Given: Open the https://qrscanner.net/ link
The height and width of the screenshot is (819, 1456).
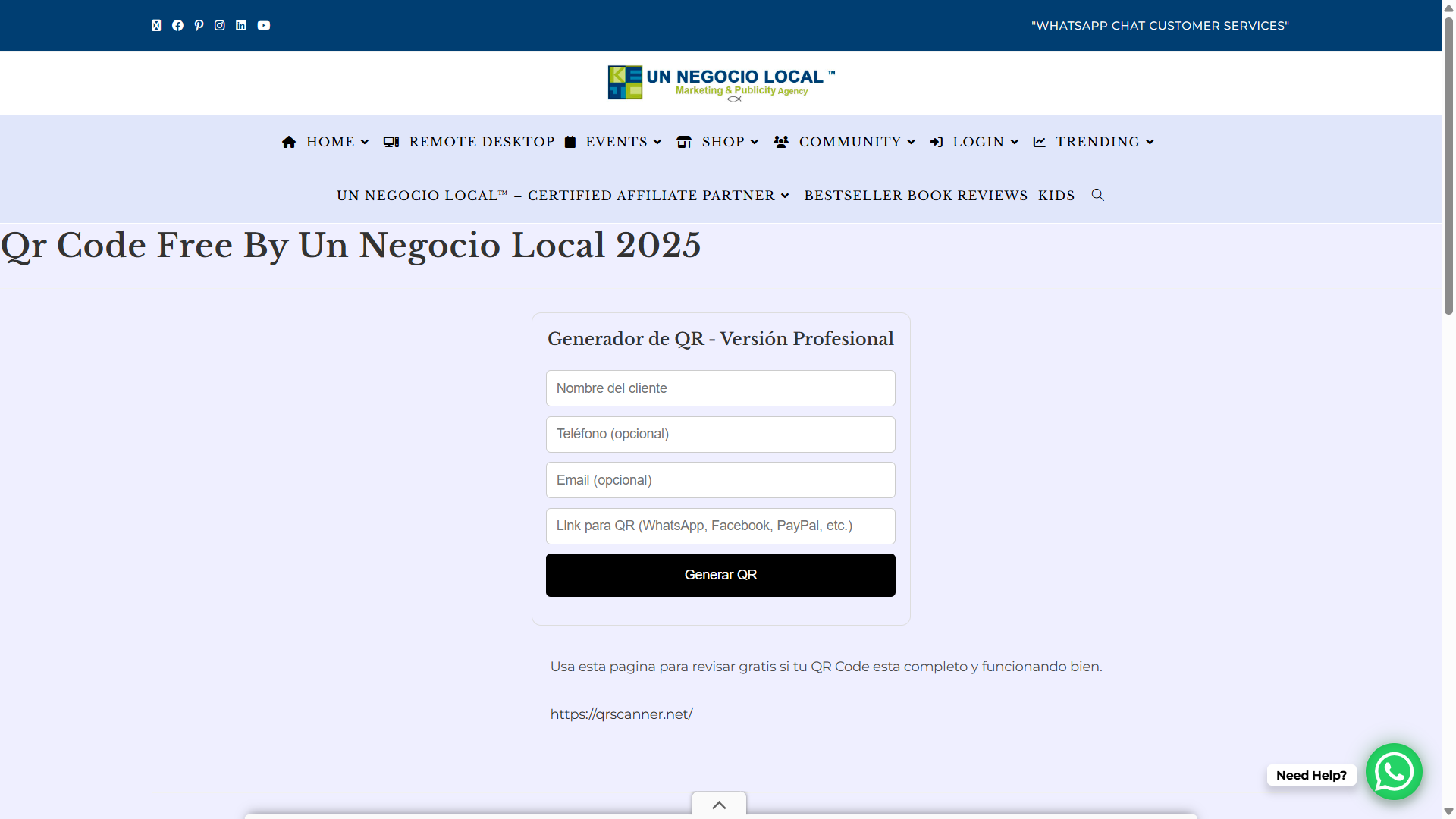Looking at the screenshot, I should pos(621,714).
